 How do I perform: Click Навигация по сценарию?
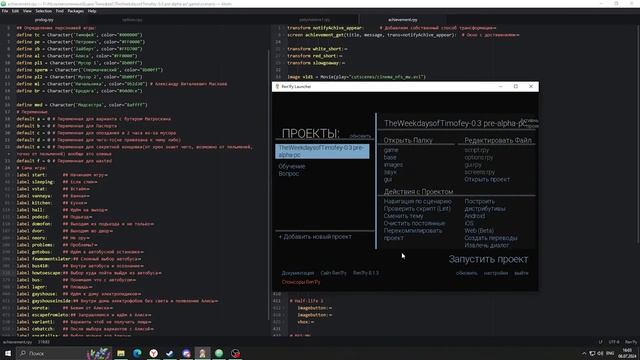418,201
